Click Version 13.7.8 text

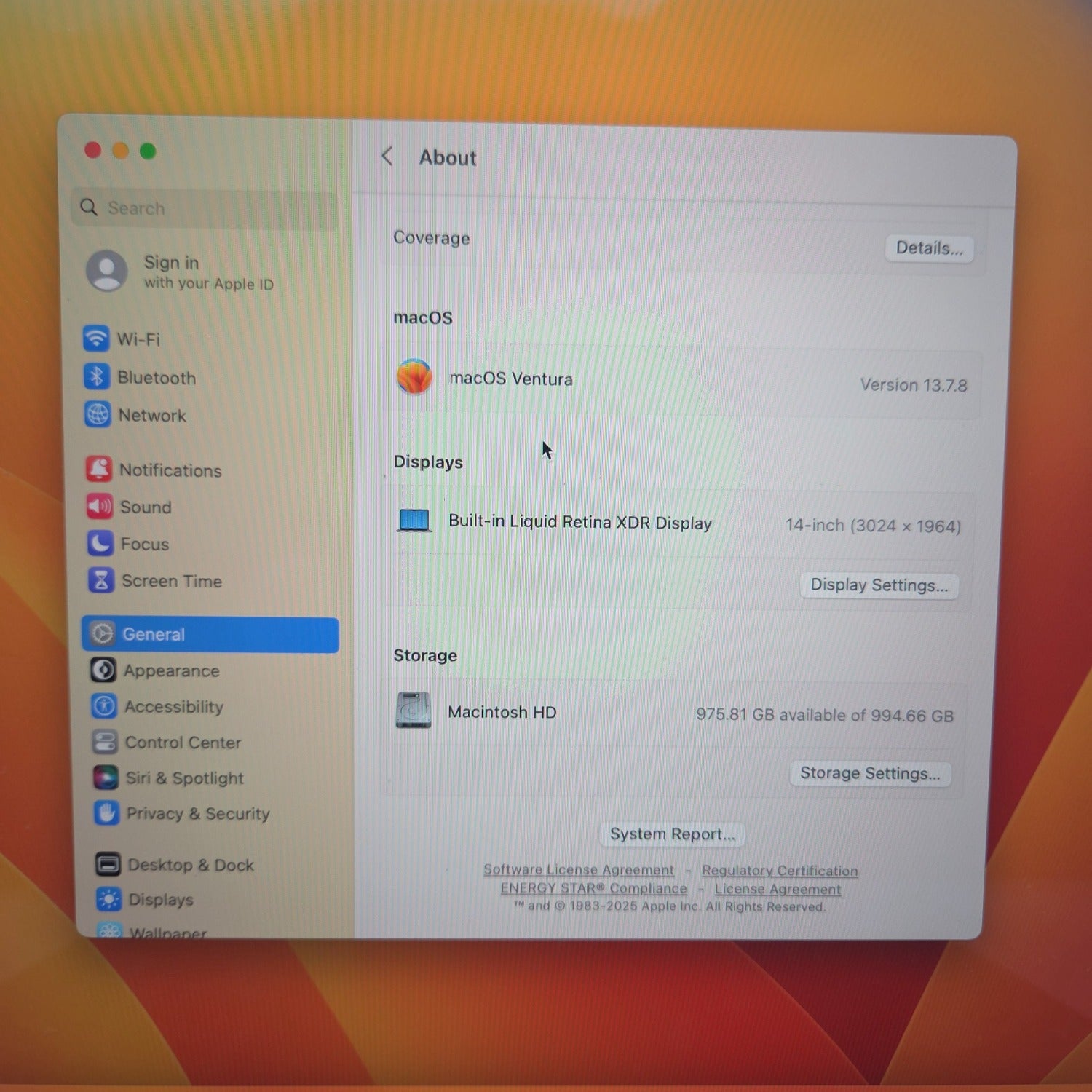point(914,385)
